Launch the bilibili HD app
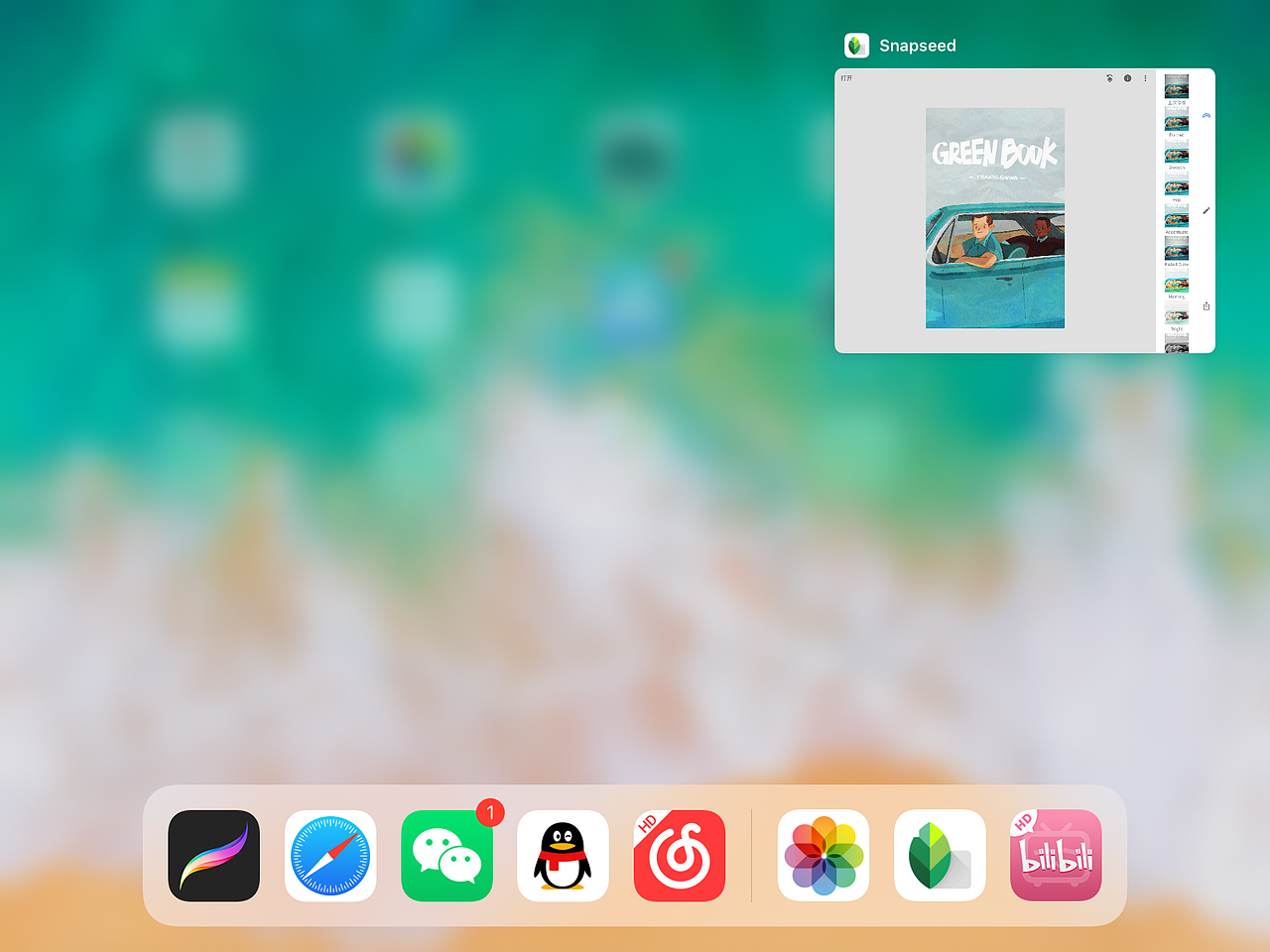The height and width of the screenshot is (952, 1270). 1057,856
